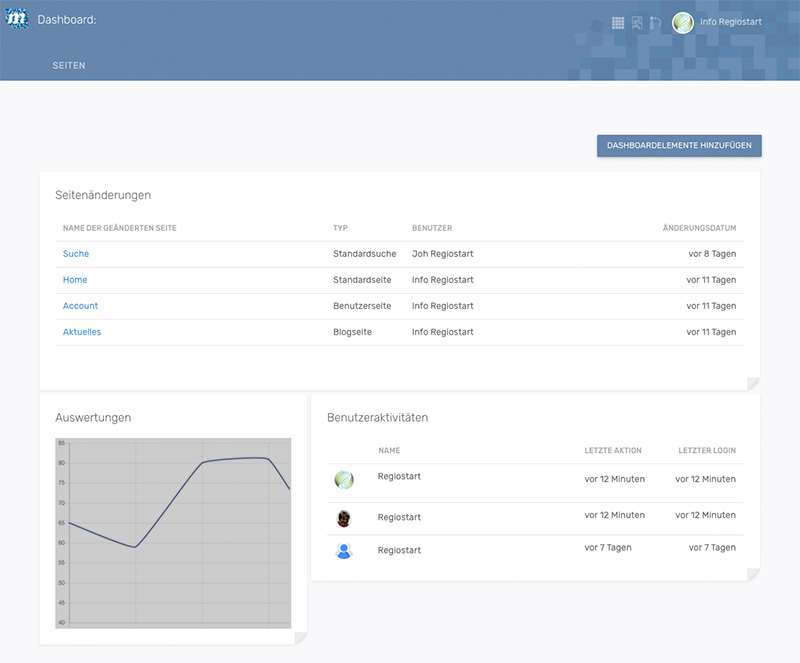800x663 pixels.
Task: Open the Home page link
Action: click(75, 280)
